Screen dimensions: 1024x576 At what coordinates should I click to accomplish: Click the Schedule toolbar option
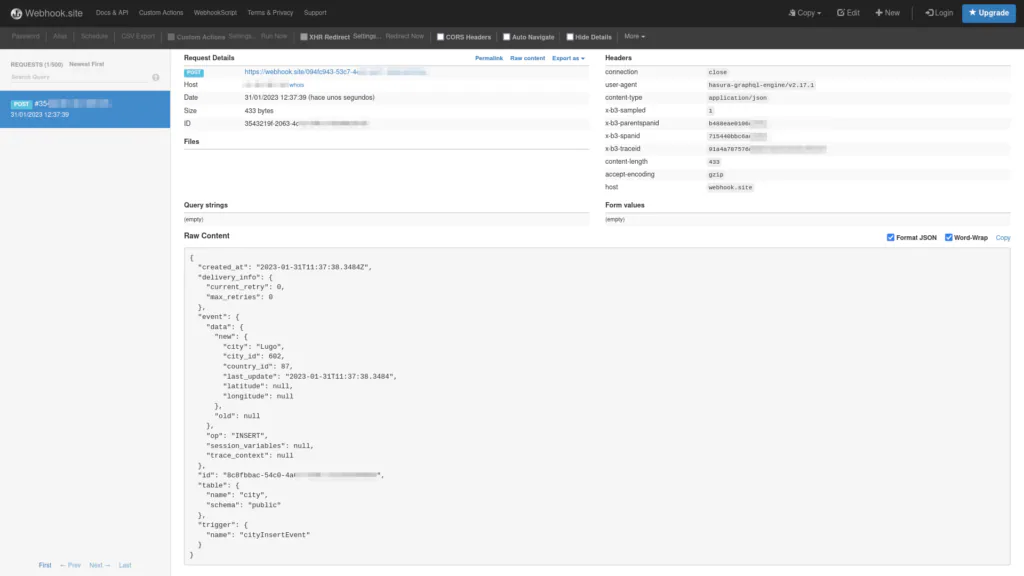click(x=94, y=37)
